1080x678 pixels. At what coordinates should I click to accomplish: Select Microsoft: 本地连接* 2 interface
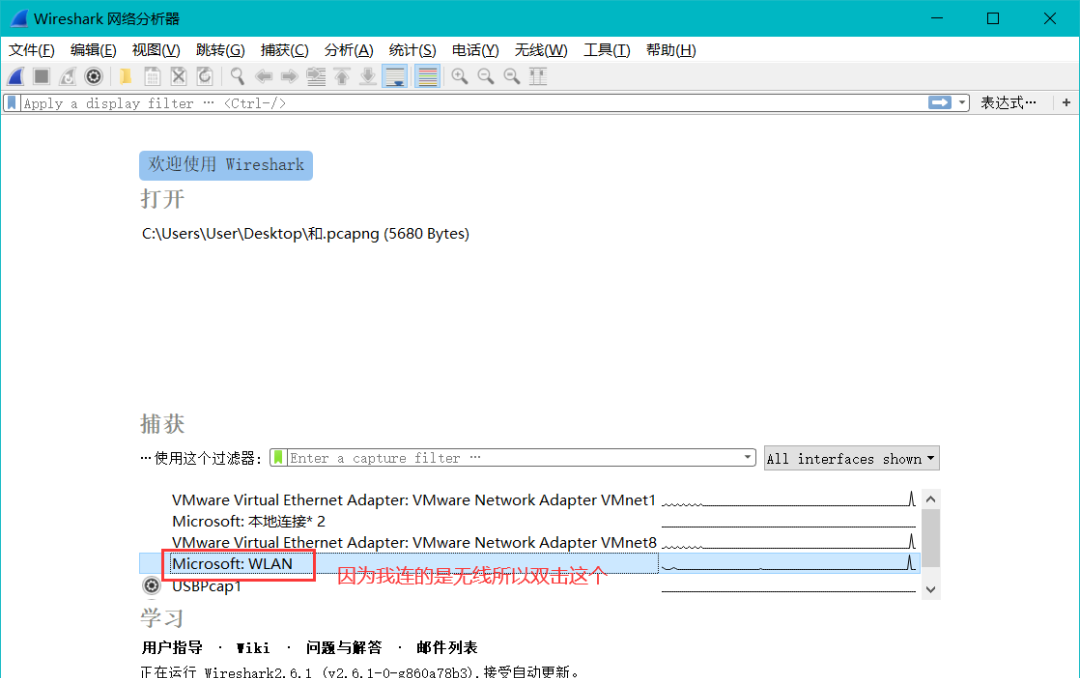[249, 522]
